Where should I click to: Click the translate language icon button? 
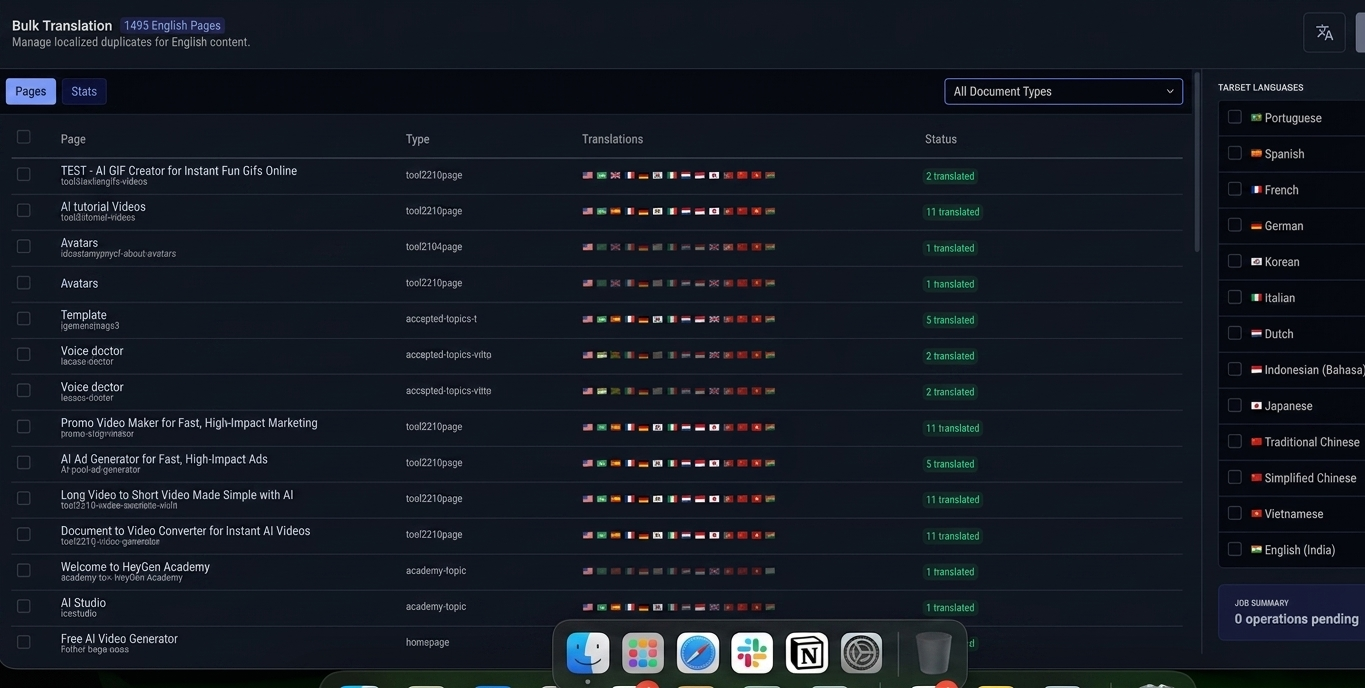coord(1324,32)
